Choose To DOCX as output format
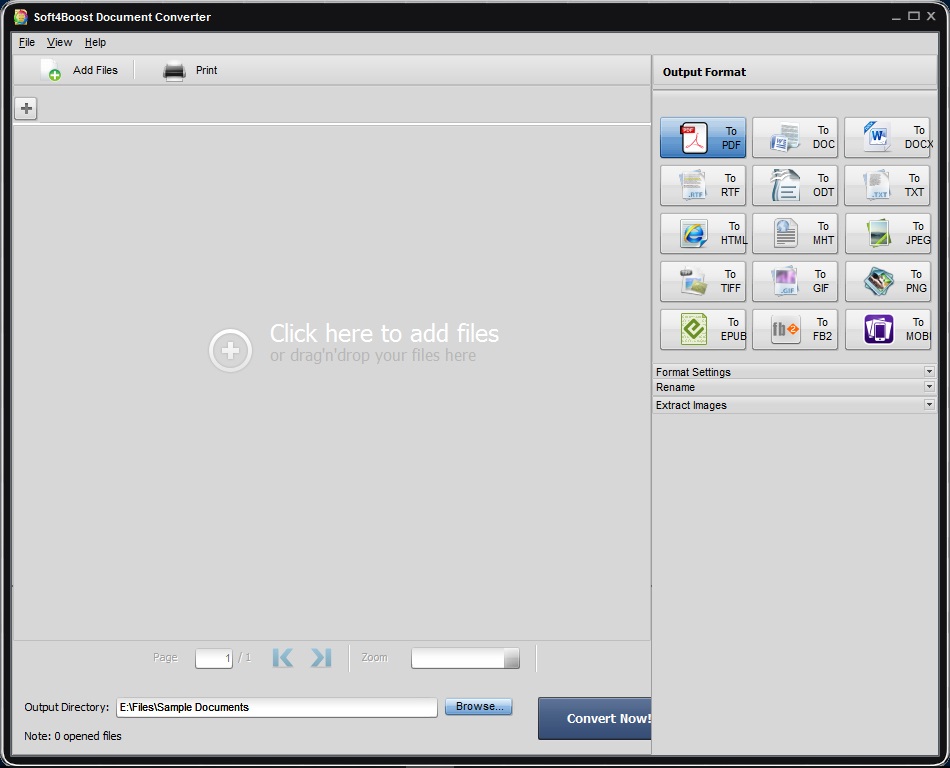950x768 pixels. click(887, 137)
